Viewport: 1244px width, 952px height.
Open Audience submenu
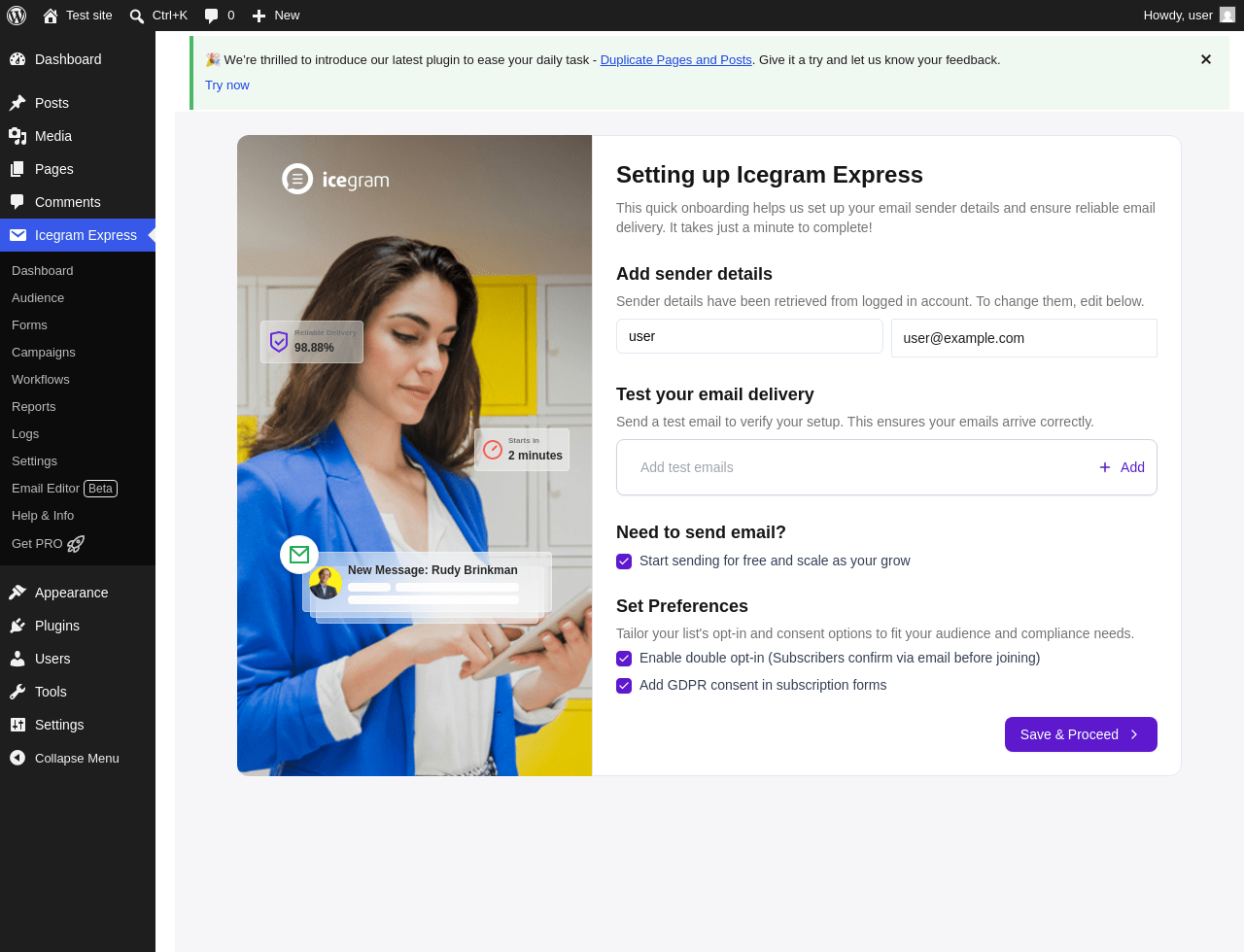point(78,298)
